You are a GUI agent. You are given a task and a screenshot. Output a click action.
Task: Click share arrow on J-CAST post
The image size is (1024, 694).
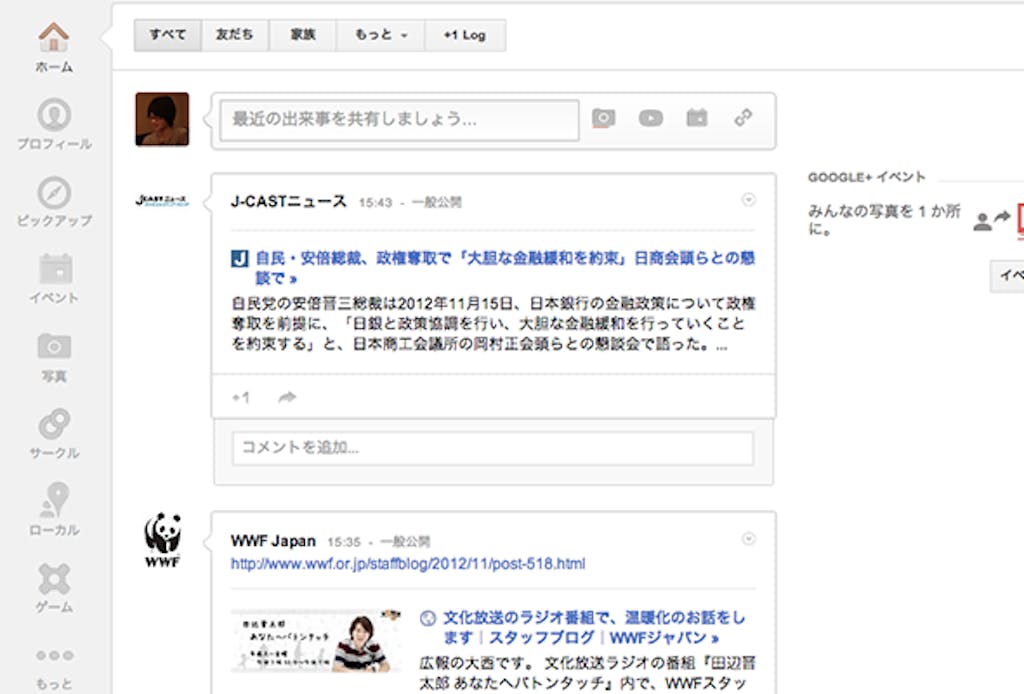pos(287,398)
